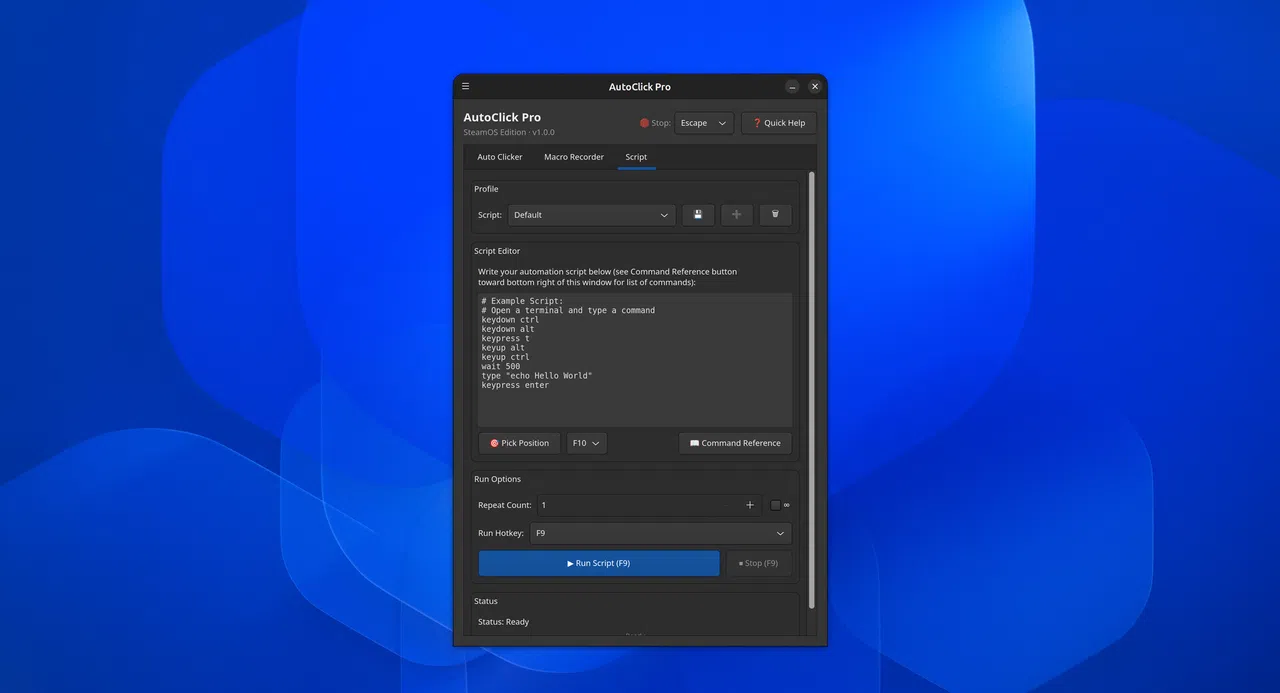Open Quick Help
Screen dimensions: 1280x693
[779, 123]
